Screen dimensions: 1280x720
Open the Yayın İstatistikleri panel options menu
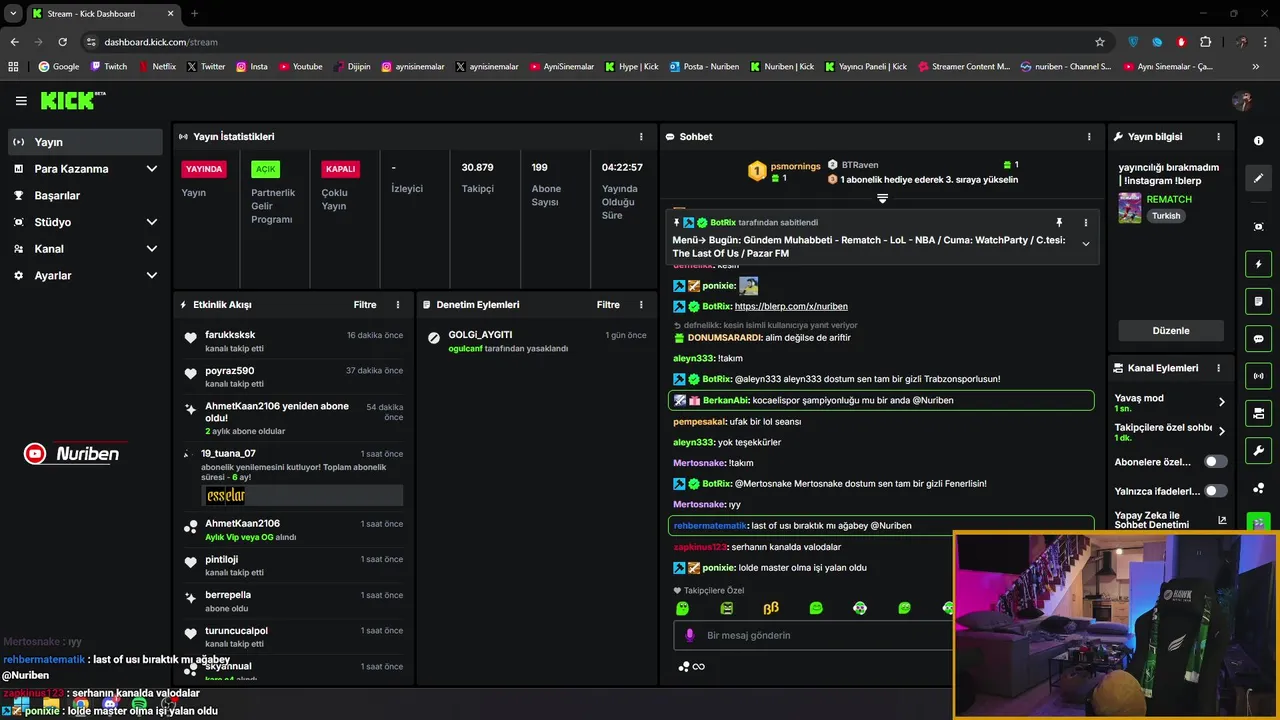(x=641, y=137)
